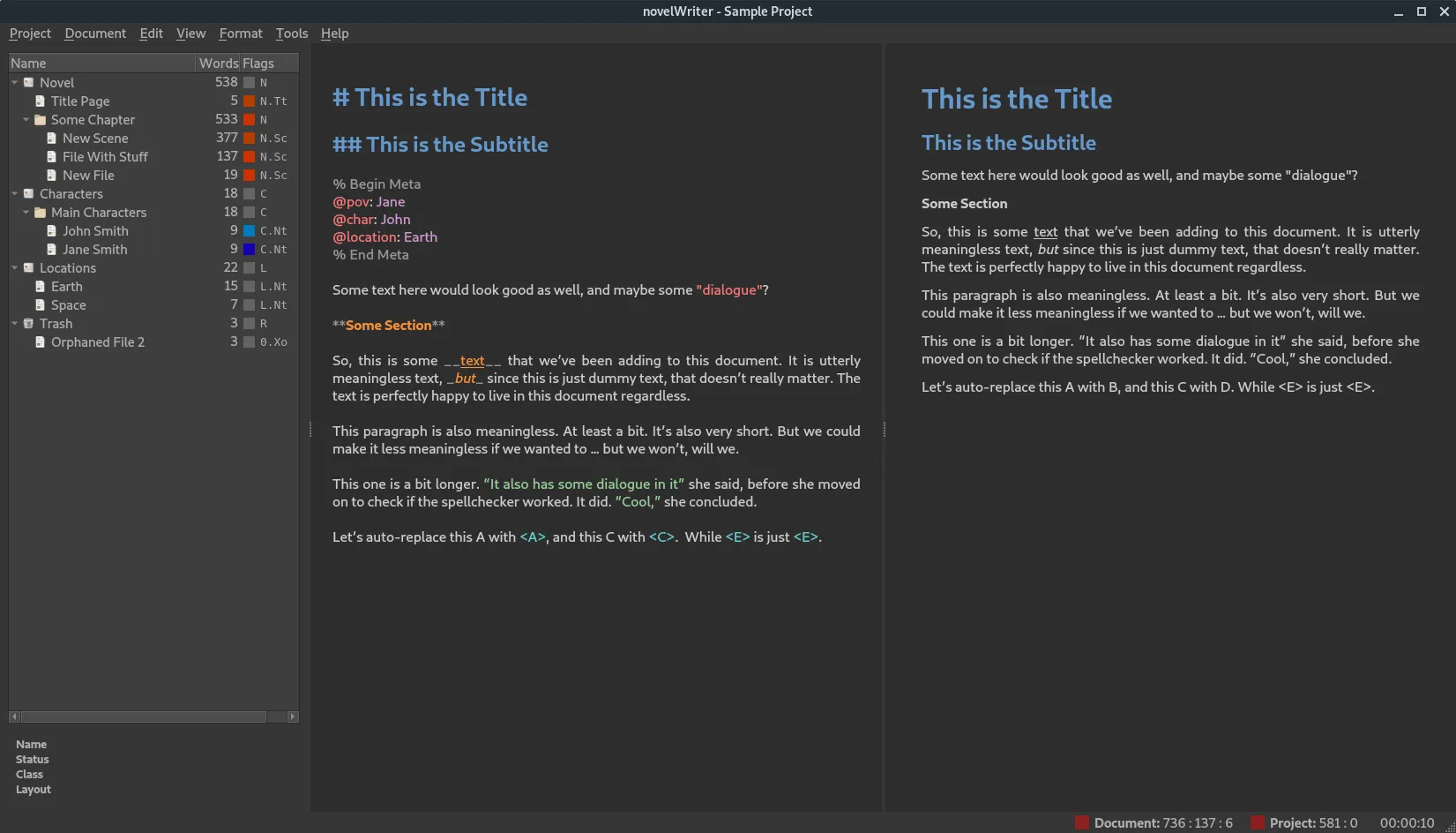The image size is (1456, 833).
Task: Click the Novel root book icon
Action: click(x=27, y=81)
